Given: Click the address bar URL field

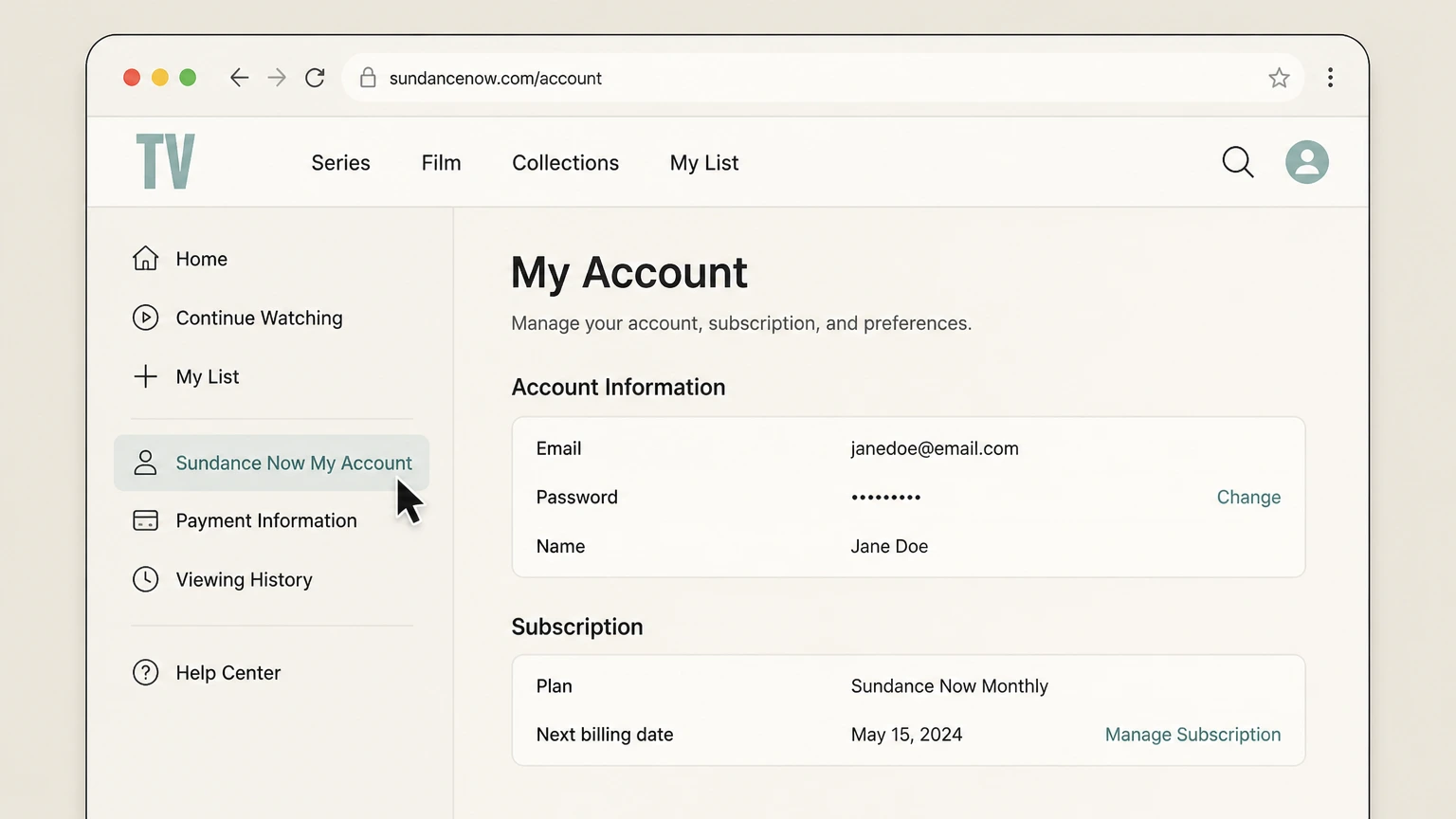Looking at the screenshot, I should coord(823,78).
